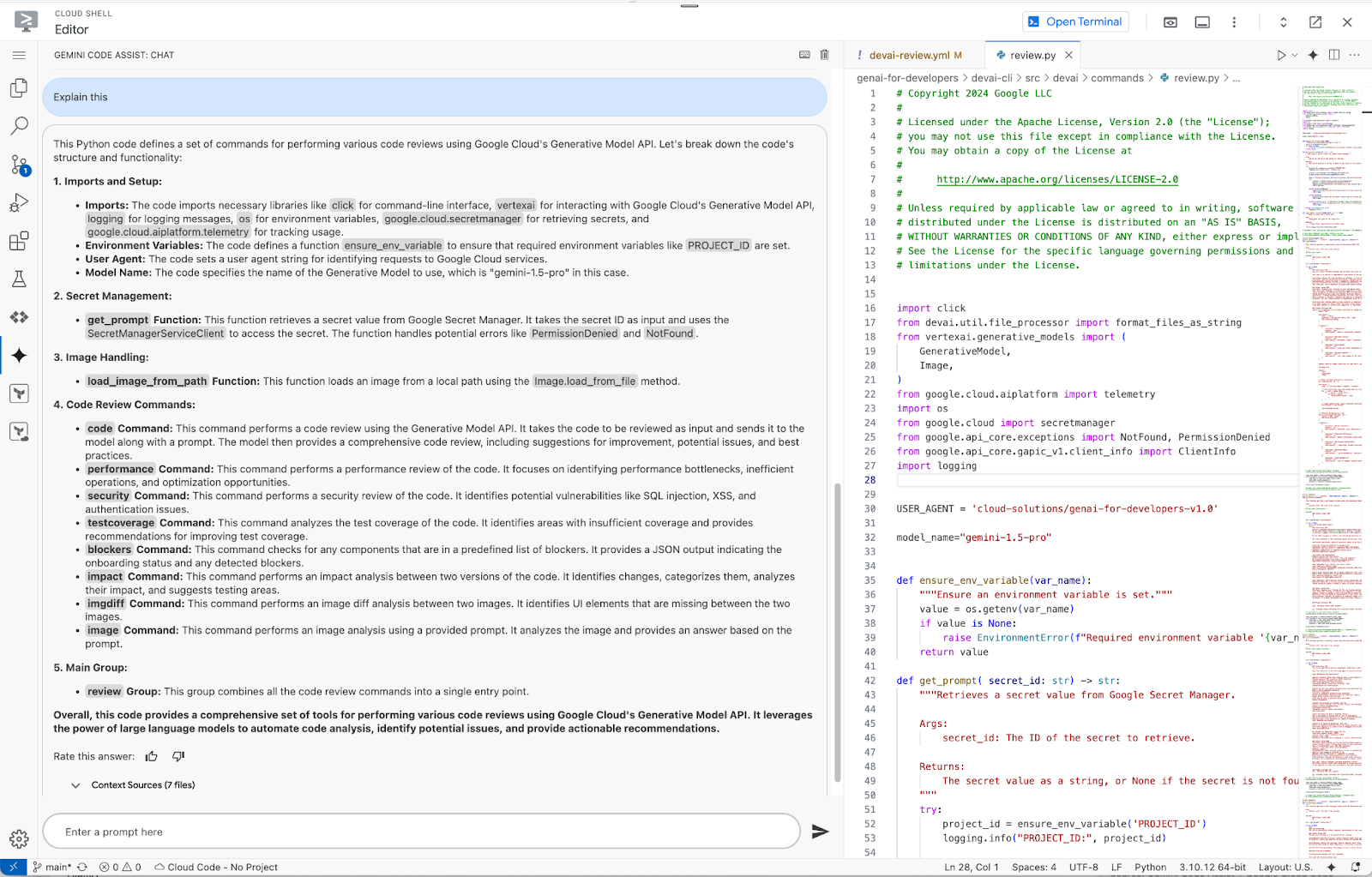Click the send prompt arrow icon
Screen dimensions: 1372x877
820,832
